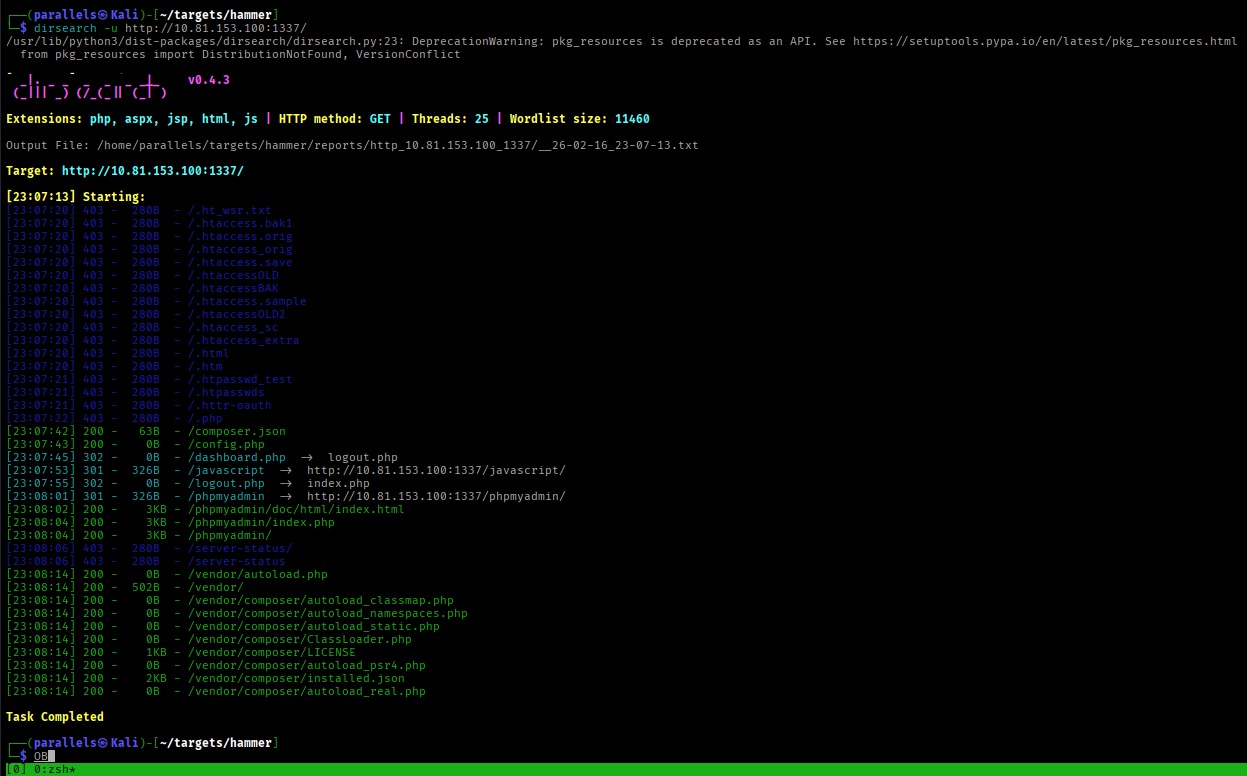
Task: Click the /vendor/composer/LICENSE result
Action: pos(272,652)
